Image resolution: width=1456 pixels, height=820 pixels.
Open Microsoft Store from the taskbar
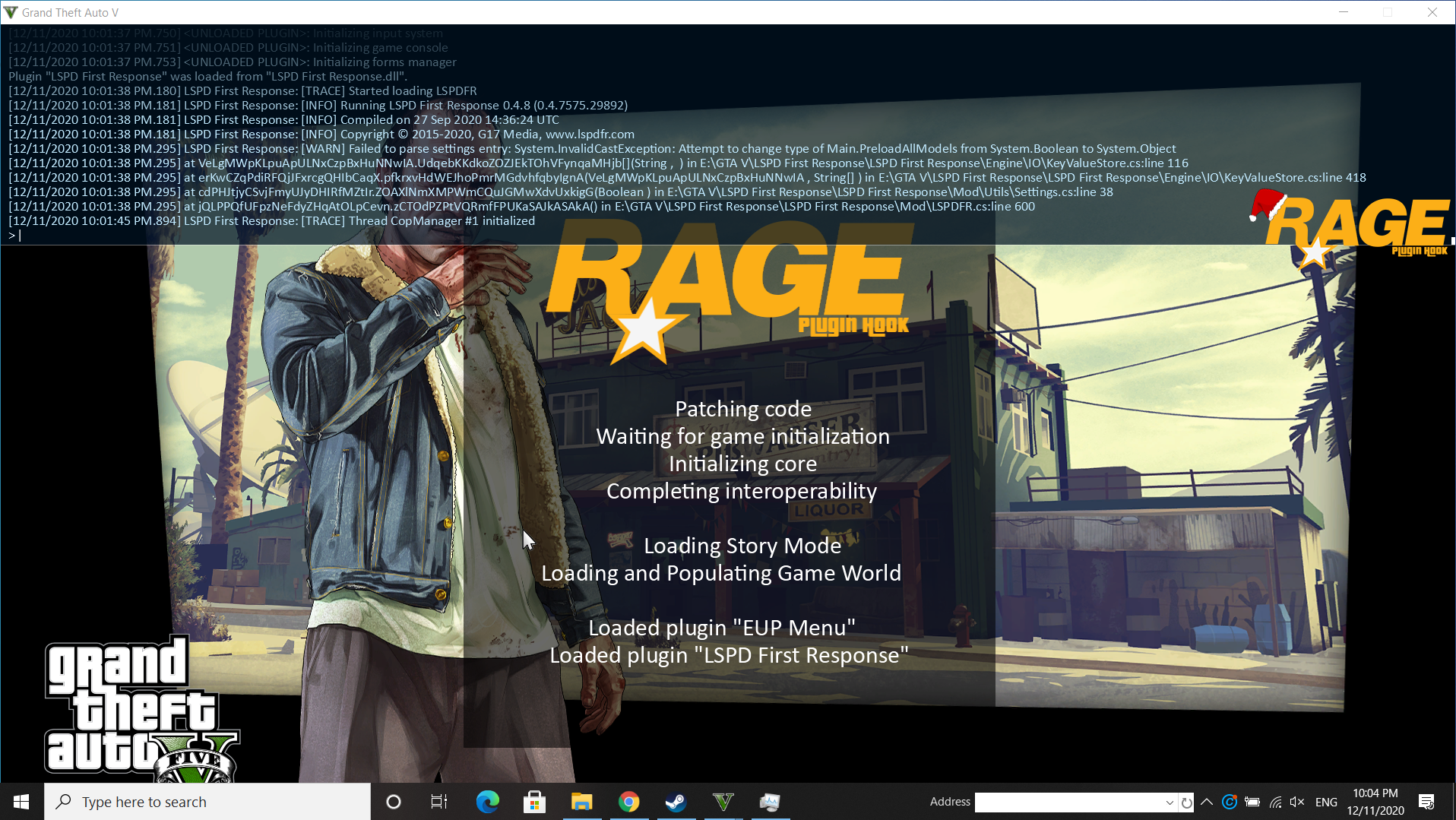[534, 802]
